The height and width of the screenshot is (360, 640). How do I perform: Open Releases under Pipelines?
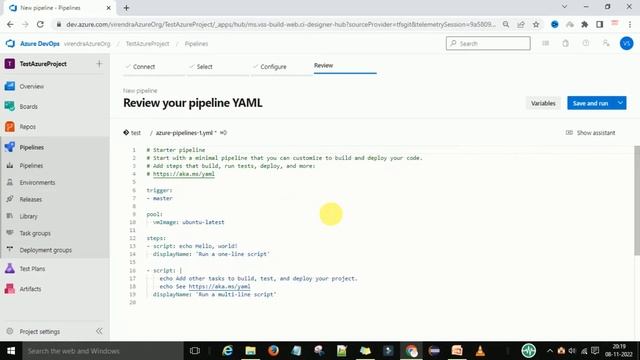coord(31,199)
